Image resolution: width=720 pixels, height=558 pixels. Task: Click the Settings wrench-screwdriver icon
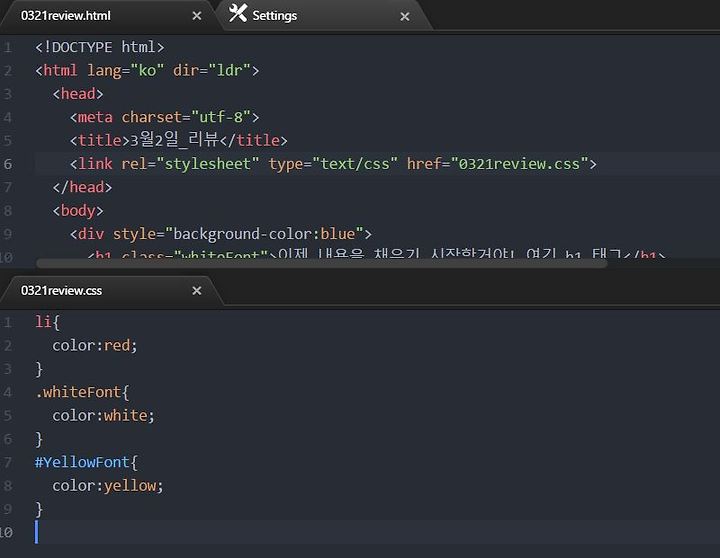[x=238, y=13]
